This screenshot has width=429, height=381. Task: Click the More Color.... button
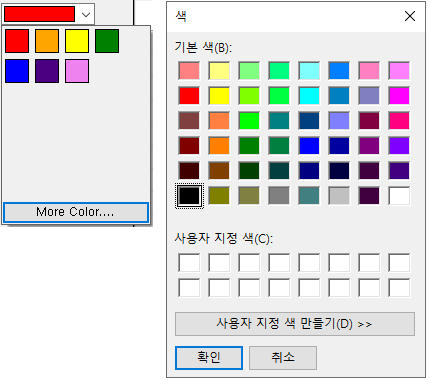(x=76, y=212)
